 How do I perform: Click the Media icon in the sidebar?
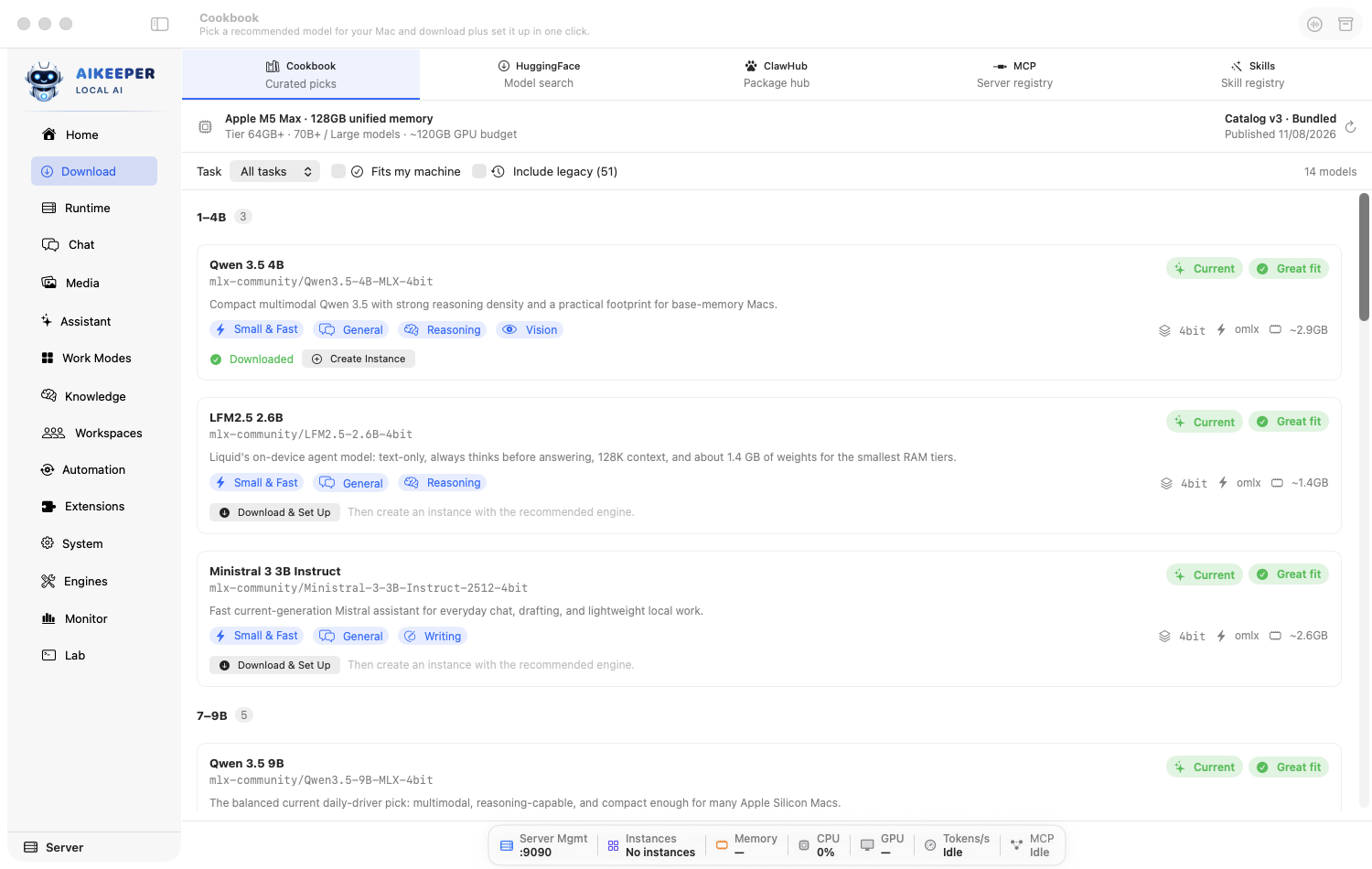click(x=49, y=283)
